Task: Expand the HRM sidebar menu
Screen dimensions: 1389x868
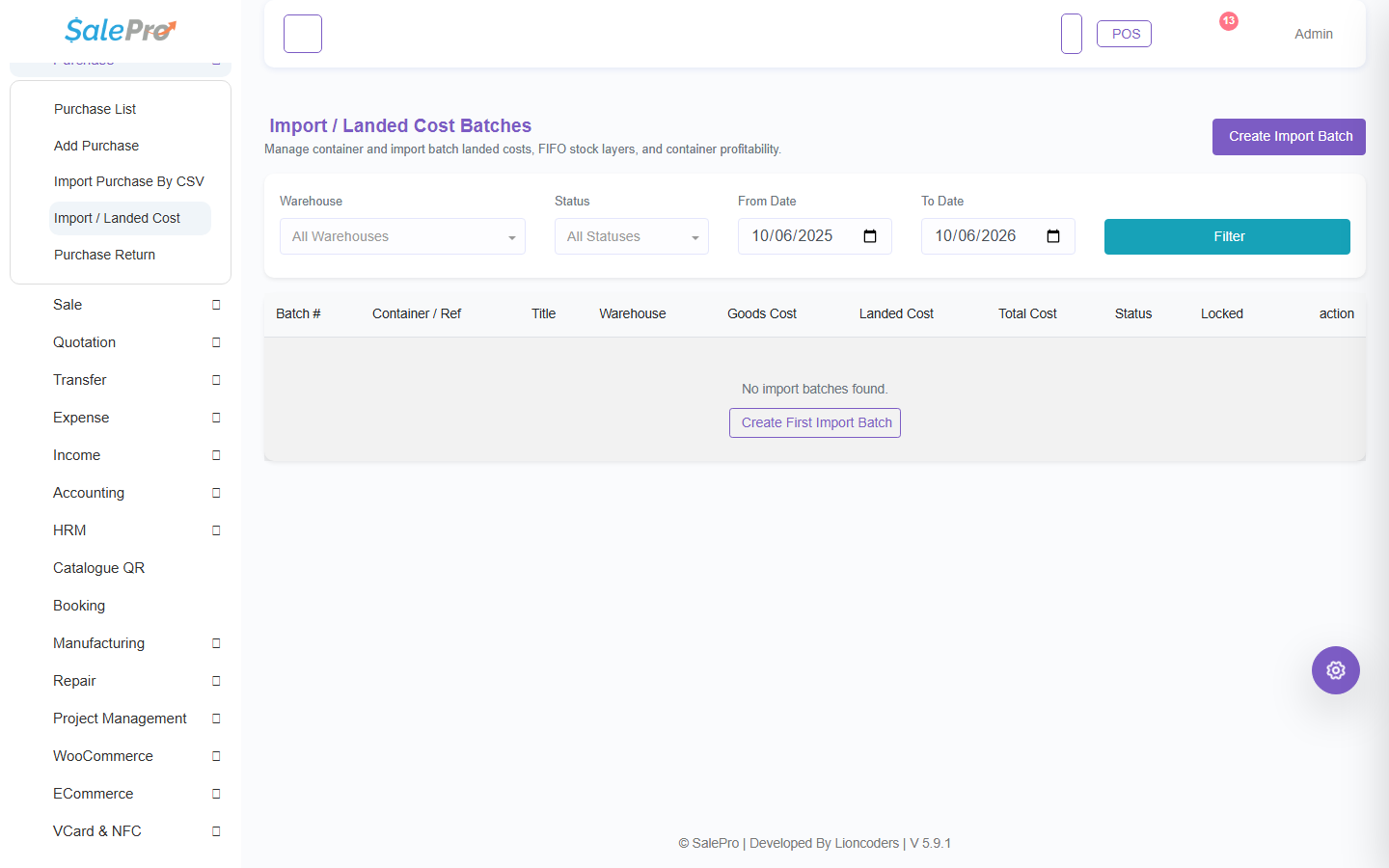Action: tap(121, 530)
